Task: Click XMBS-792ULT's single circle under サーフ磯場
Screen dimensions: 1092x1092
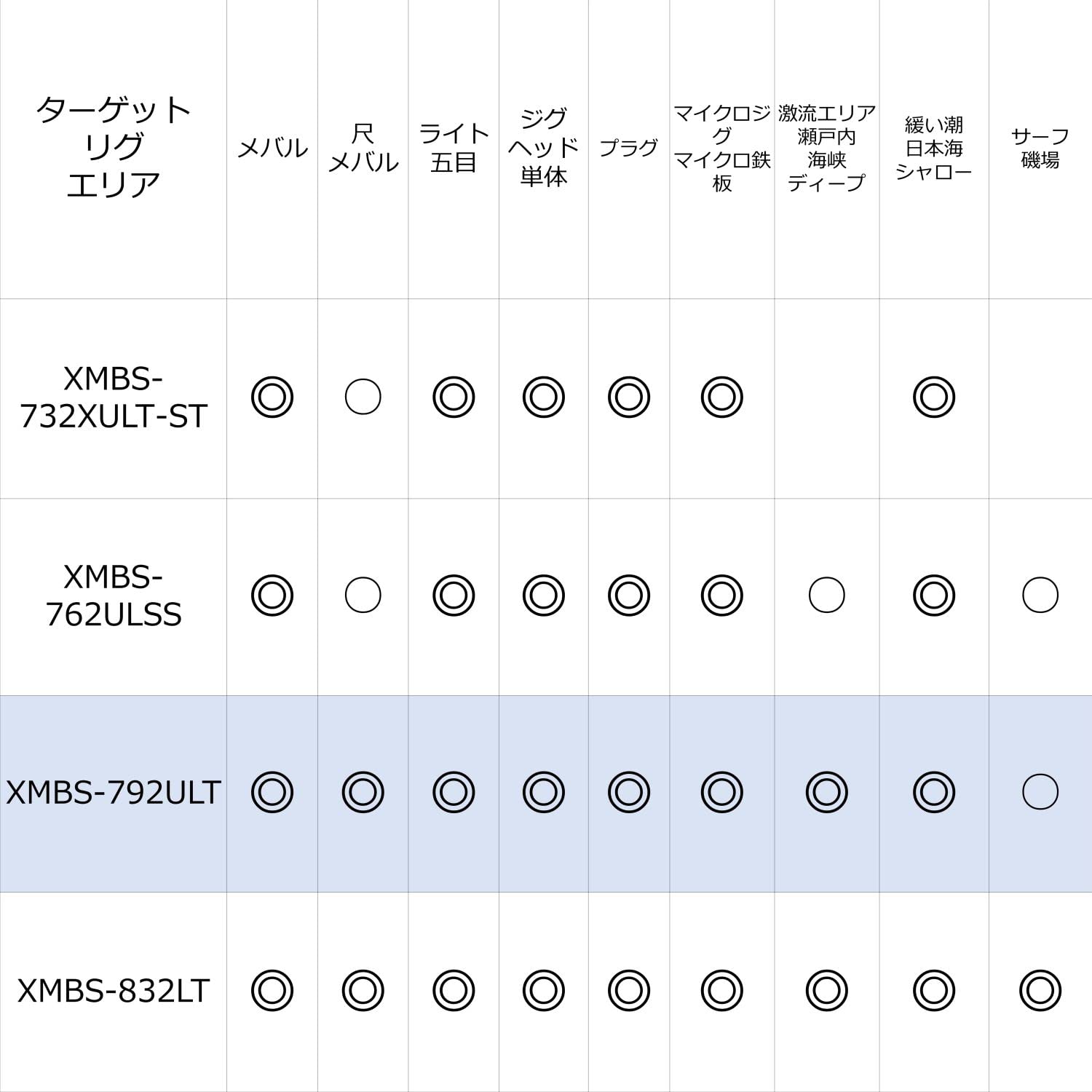Action: pyautogui.click(x=1040, y=792)
